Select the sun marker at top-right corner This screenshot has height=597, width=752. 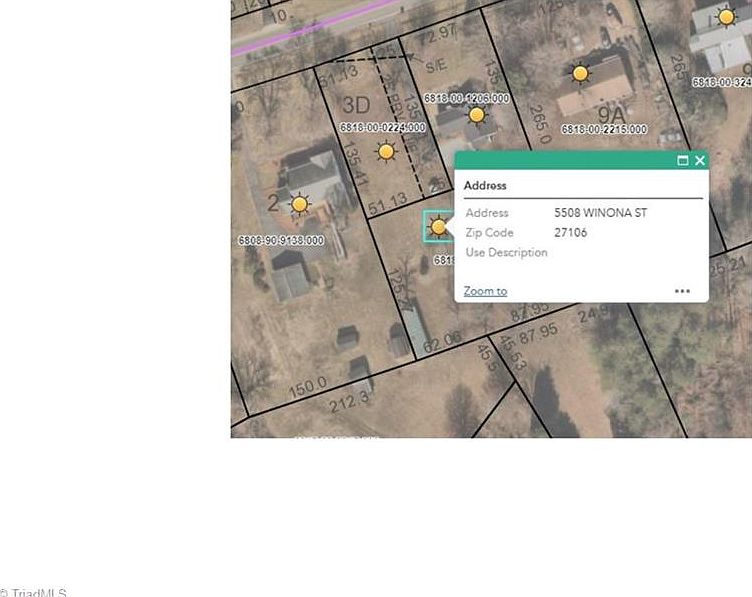(726, 16)
